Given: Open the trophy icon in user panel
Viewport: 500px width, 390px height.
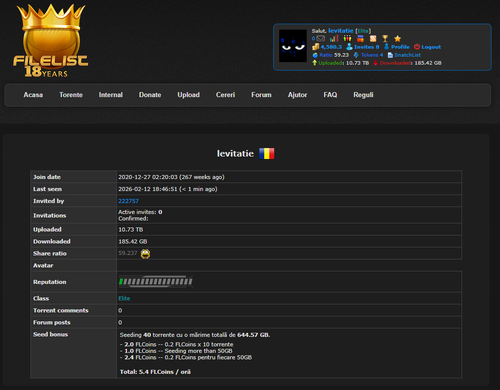Looking at the screenshot, I should point(385,39).
